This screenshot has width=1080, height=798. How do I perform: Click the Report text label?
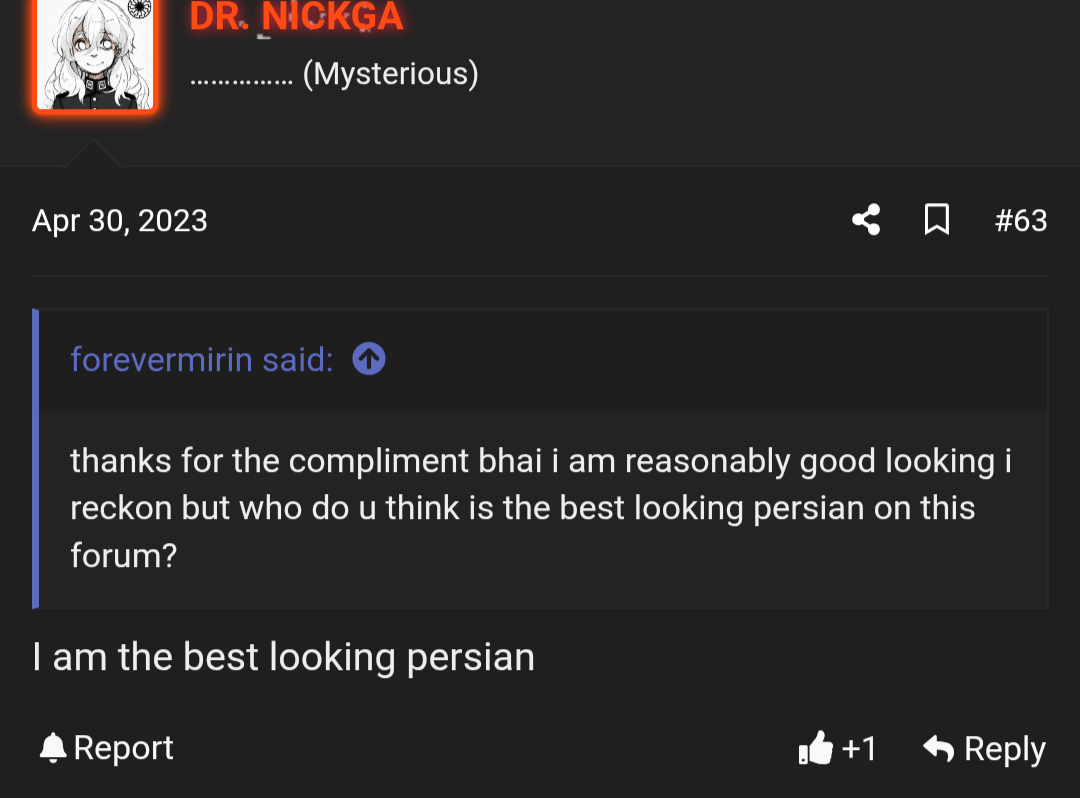coord(124,748)
